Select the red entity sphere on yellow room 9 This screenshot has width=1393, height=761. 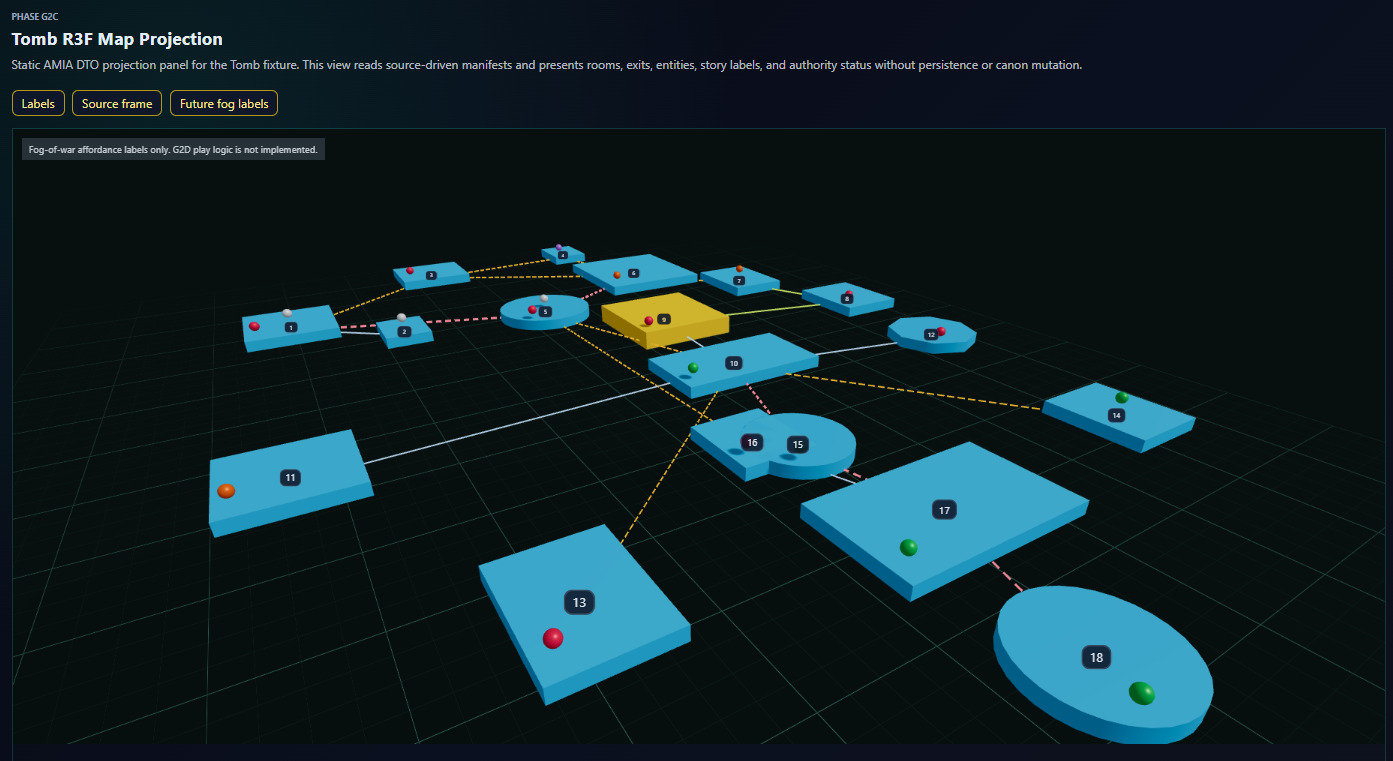click(x=649, y=320)
